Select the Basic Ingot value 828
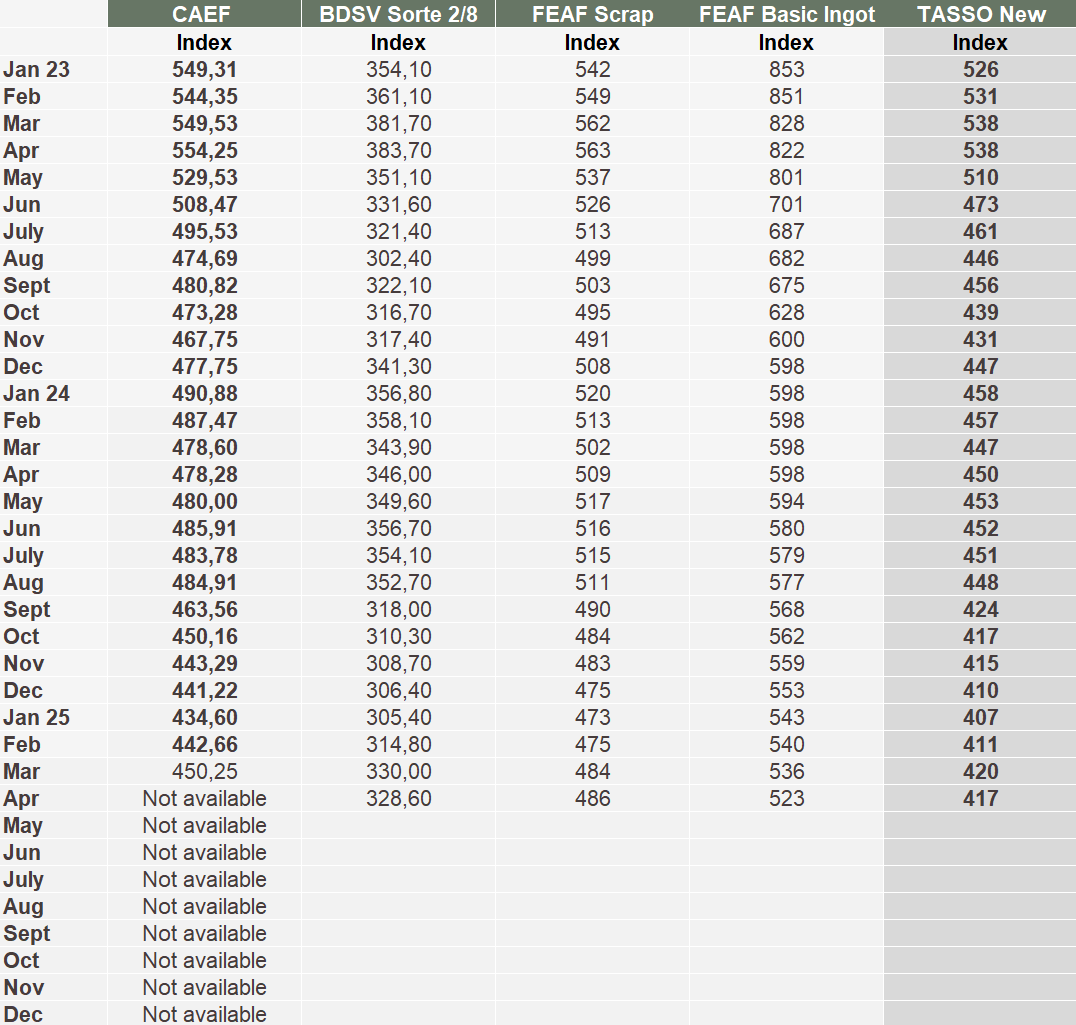 click(786, 123)
